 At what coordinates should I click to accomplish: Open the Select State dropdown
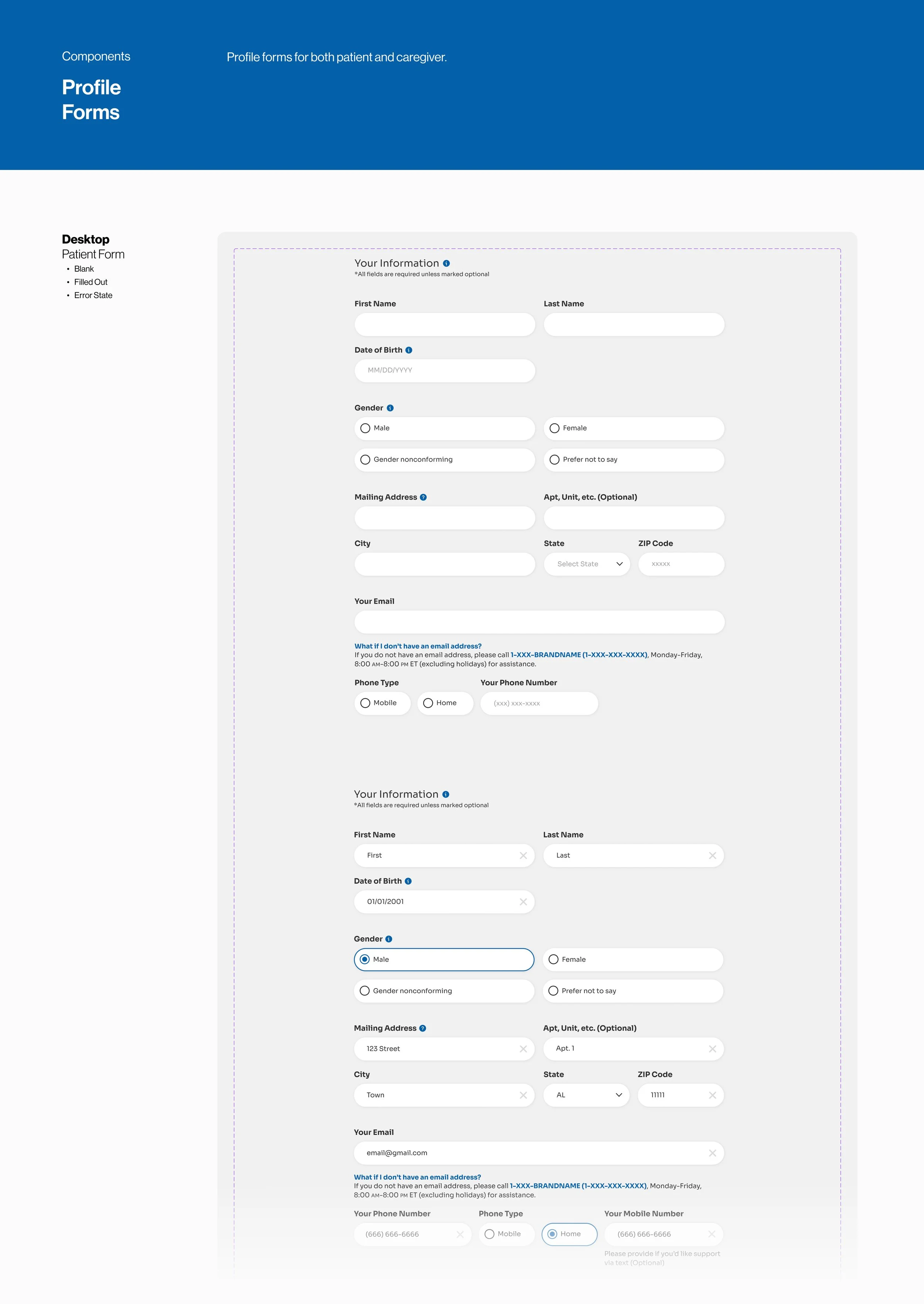pyautogui.click(x=587, y=564)
